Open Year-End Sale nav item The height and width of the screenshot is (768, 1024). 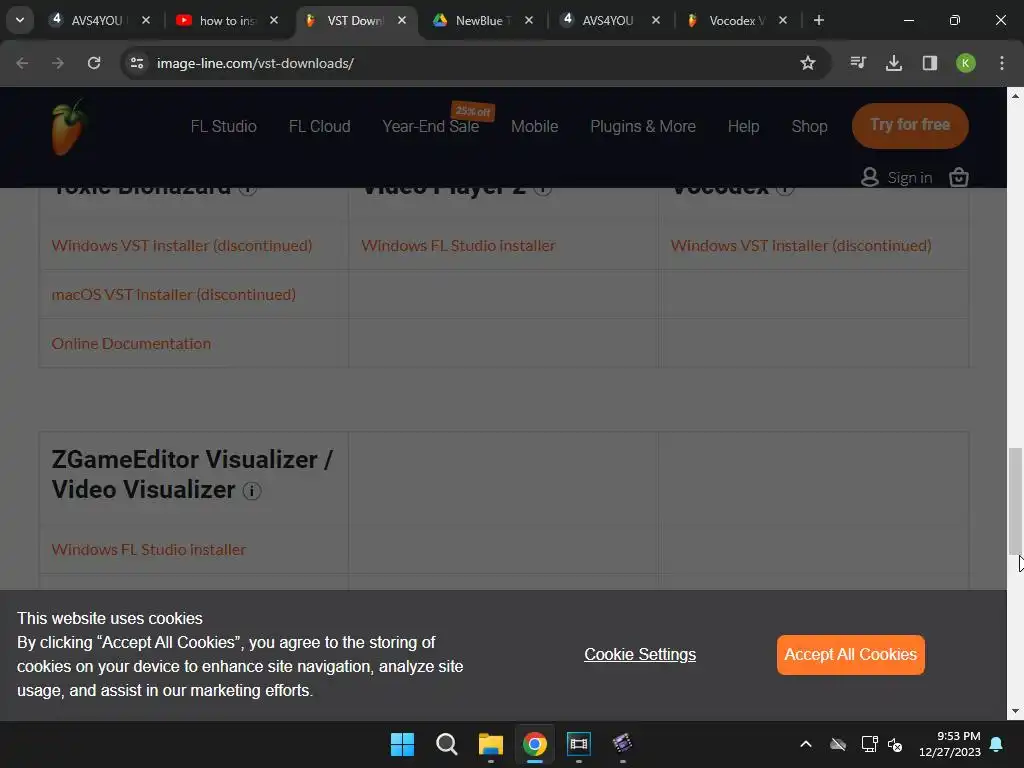[430, 126]
